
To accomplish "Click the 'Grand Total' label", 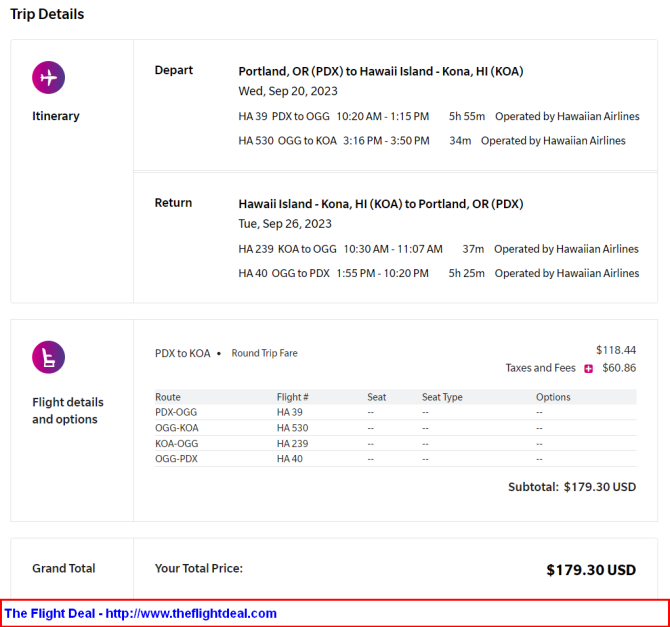I will [64, 568].
